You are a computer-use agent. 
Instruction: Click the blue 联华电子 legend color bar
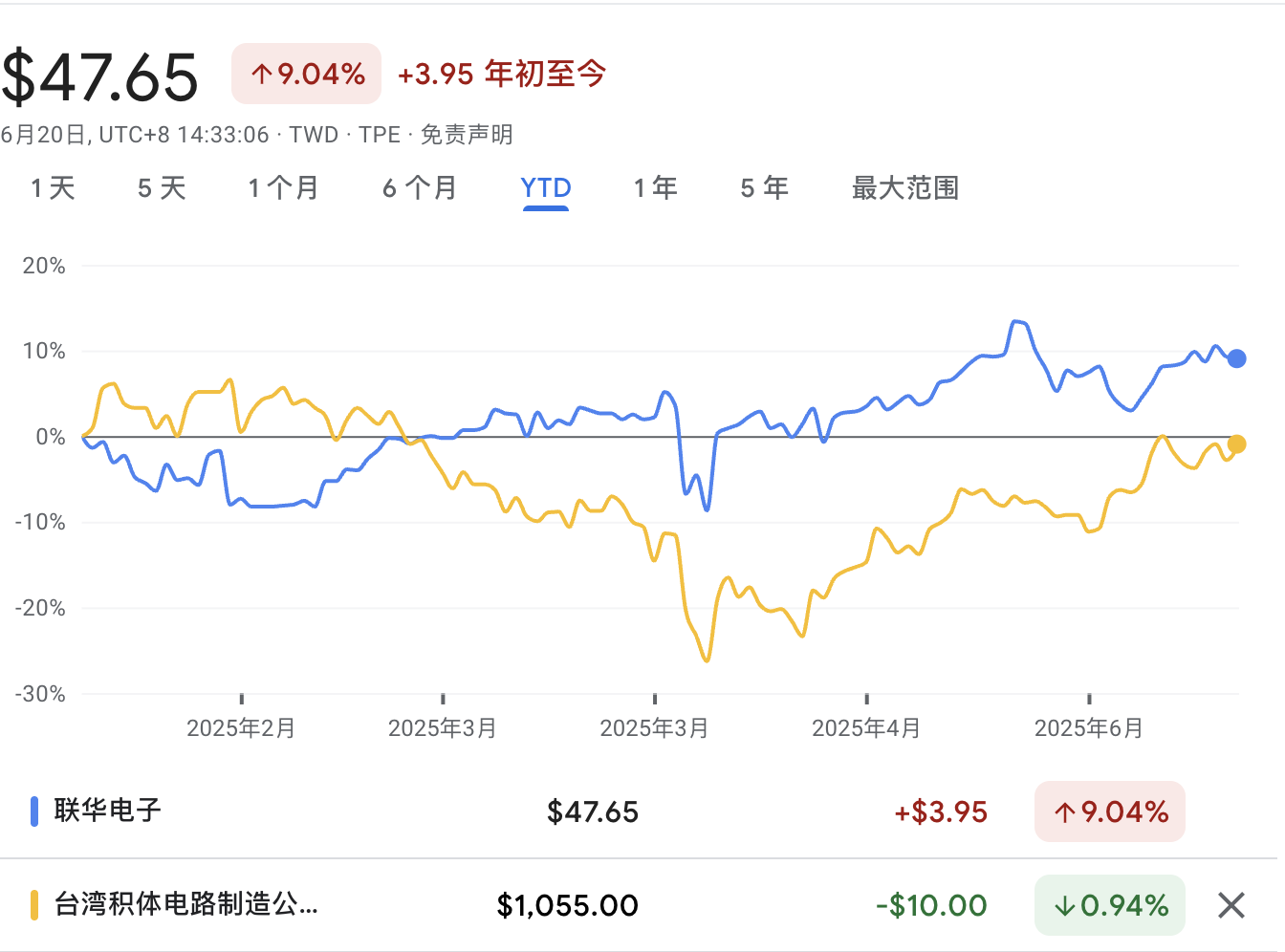pos(34,811)
